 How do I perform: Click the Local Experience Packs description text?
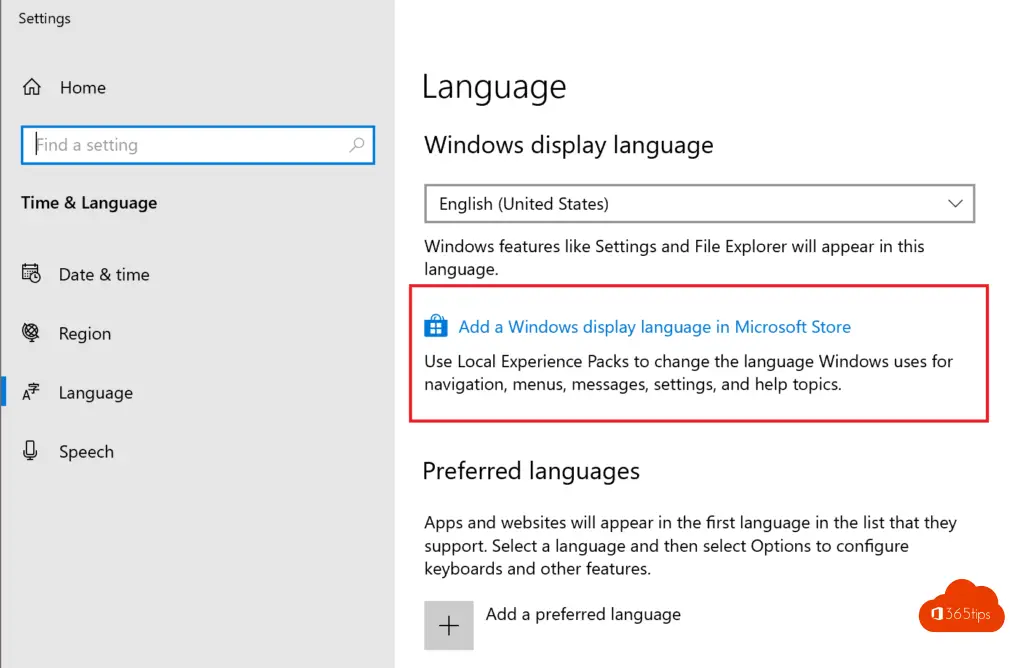click(x=688, y=372)
